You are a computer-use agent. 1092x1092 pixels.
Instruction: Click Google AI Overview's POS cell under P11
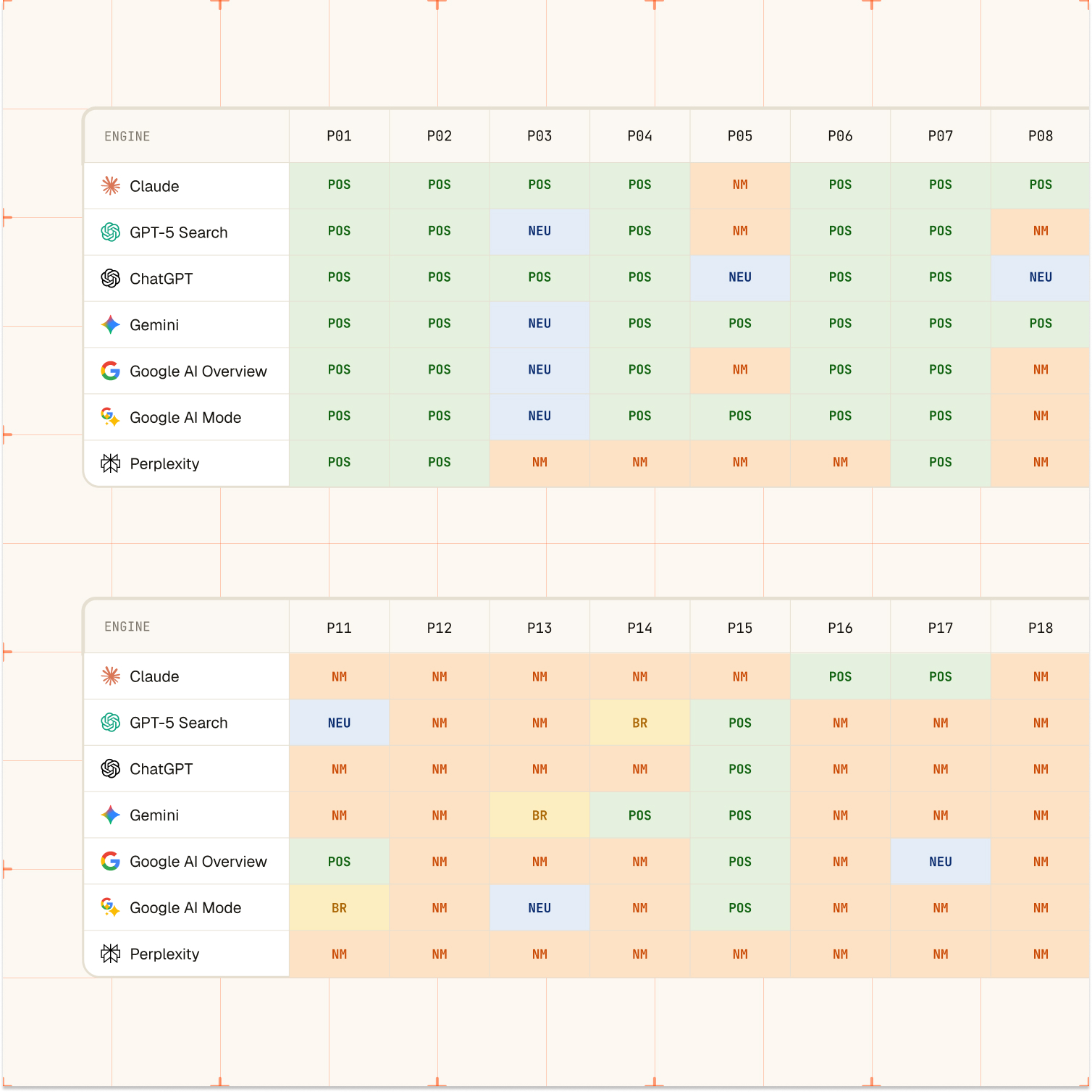click(x=339, y=862)
